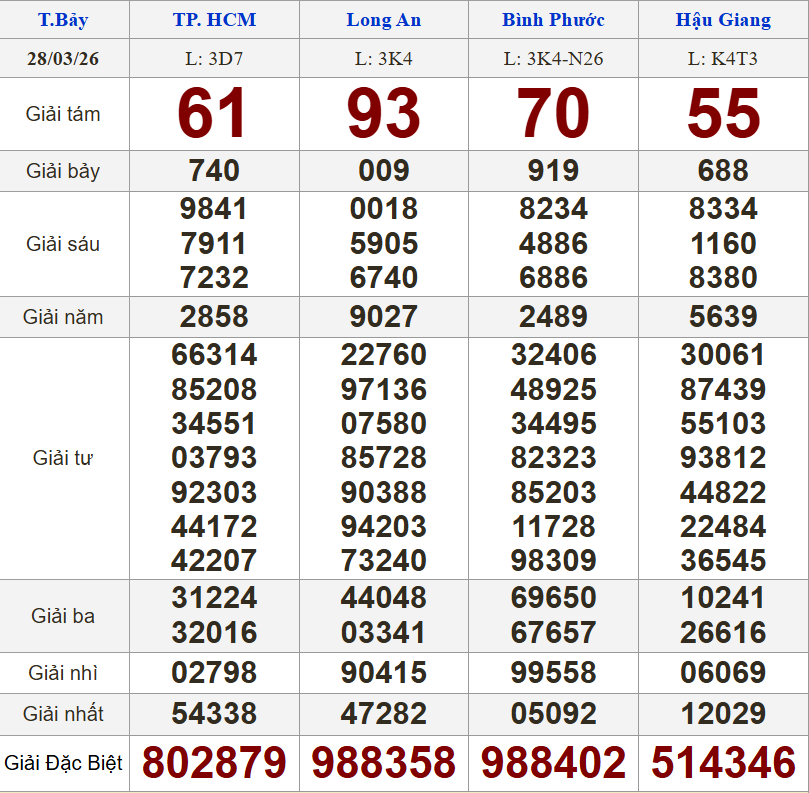Click Bình Phước Giải tám number 70

click(553, 114)
